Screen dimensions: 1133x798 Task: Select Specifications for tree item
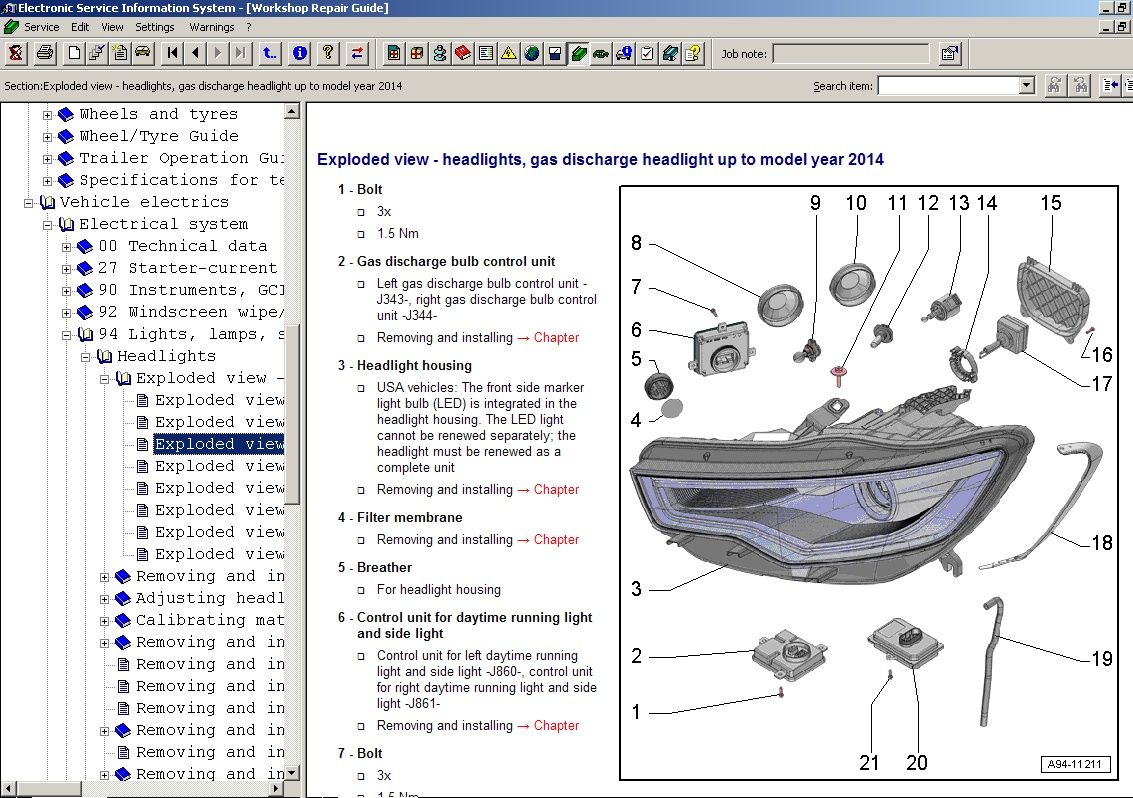pyautogui.click(x=181, y=180)
